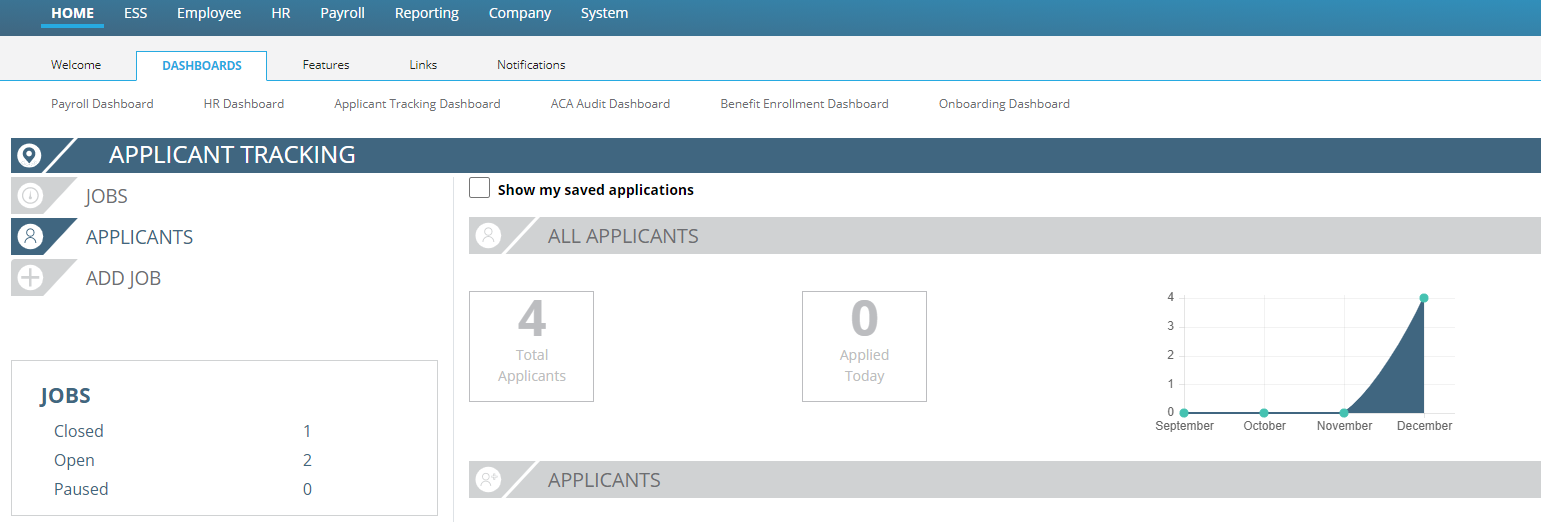Open the Company main menu
This screenshot has width=1541, height=522.
tap(520, 13)
